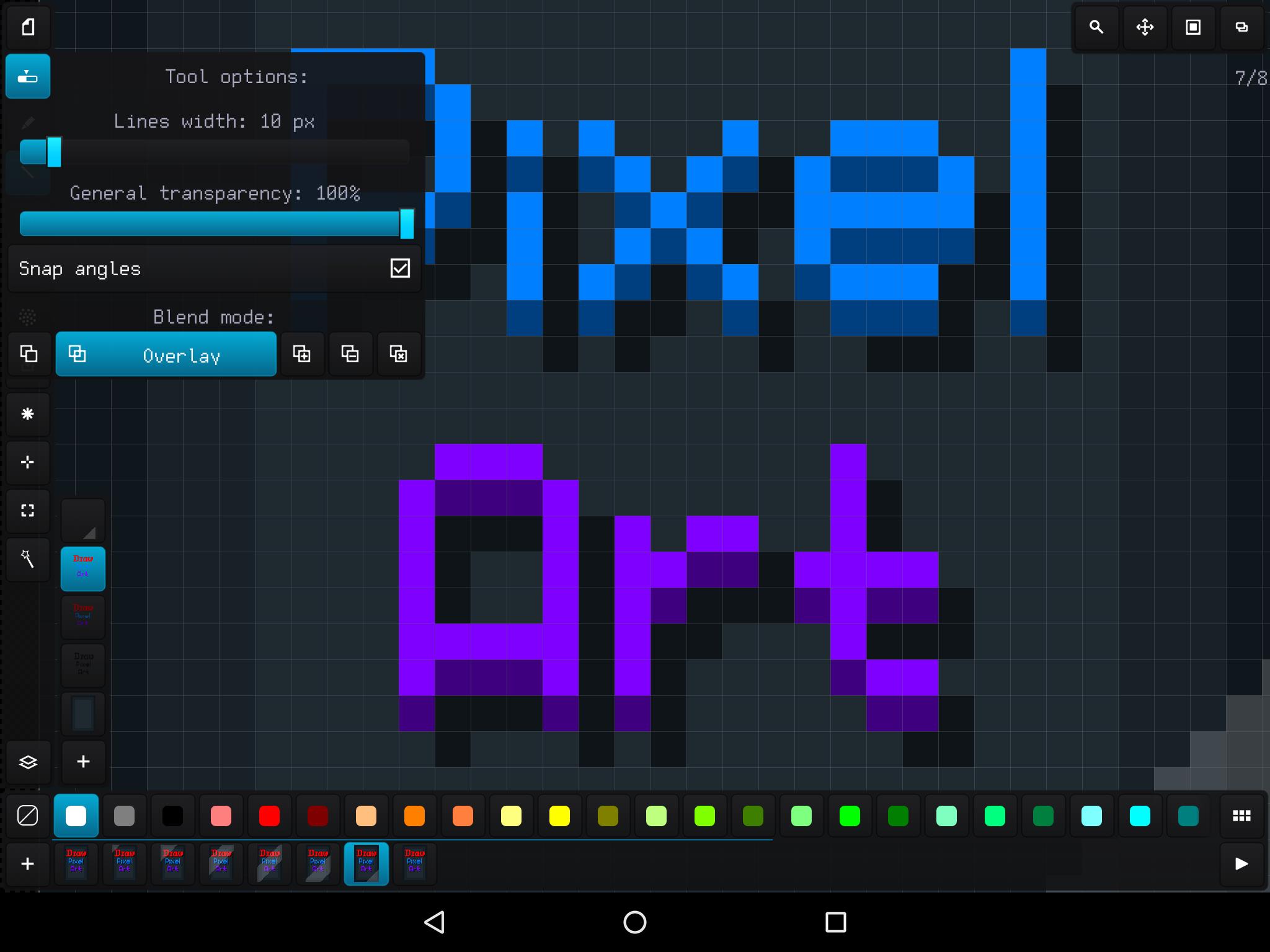
Task: Switch to the last animation frame
Action: click(415, 864)
